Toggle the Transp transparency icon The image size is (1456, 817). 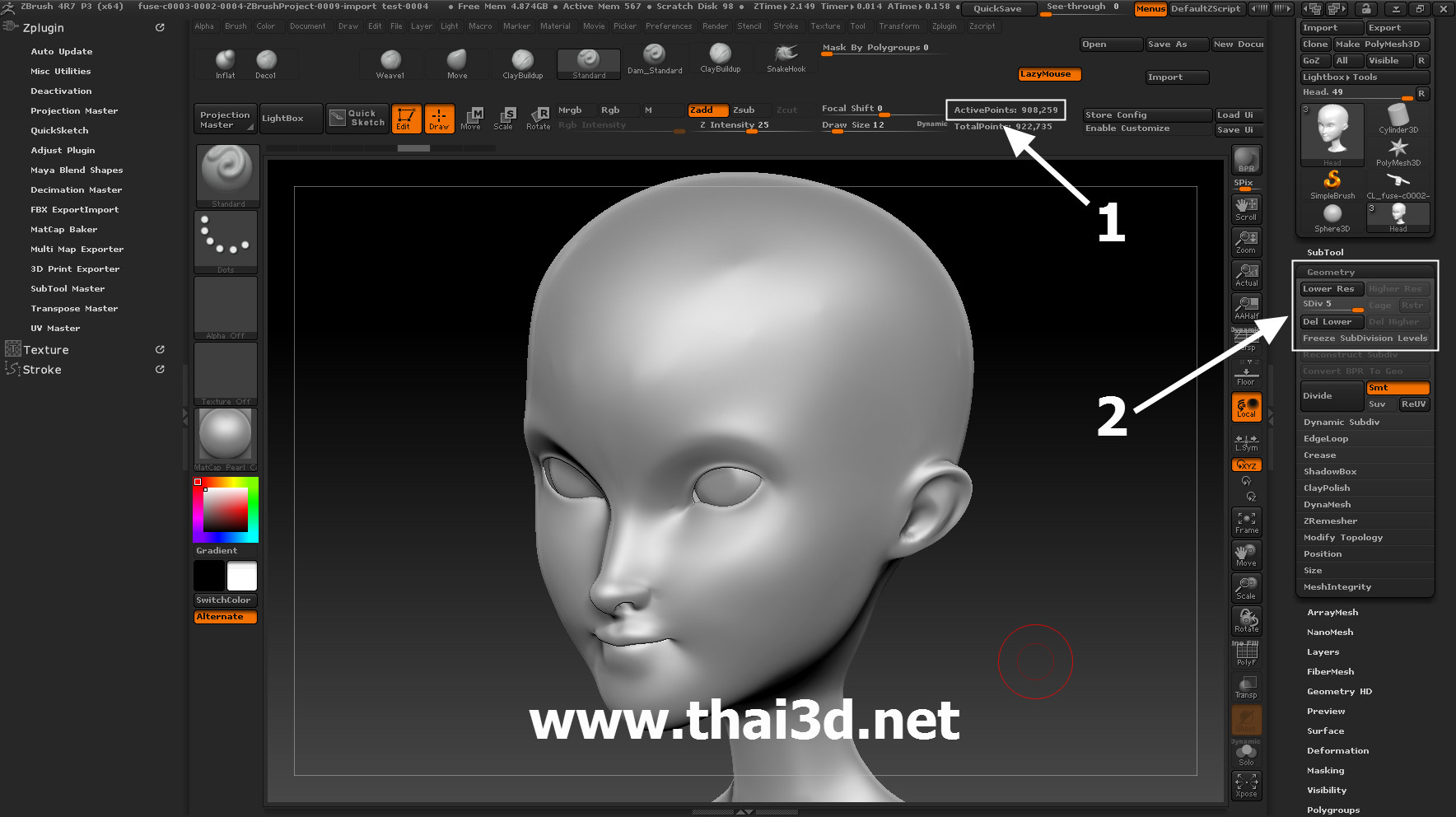coord(1246,687)
